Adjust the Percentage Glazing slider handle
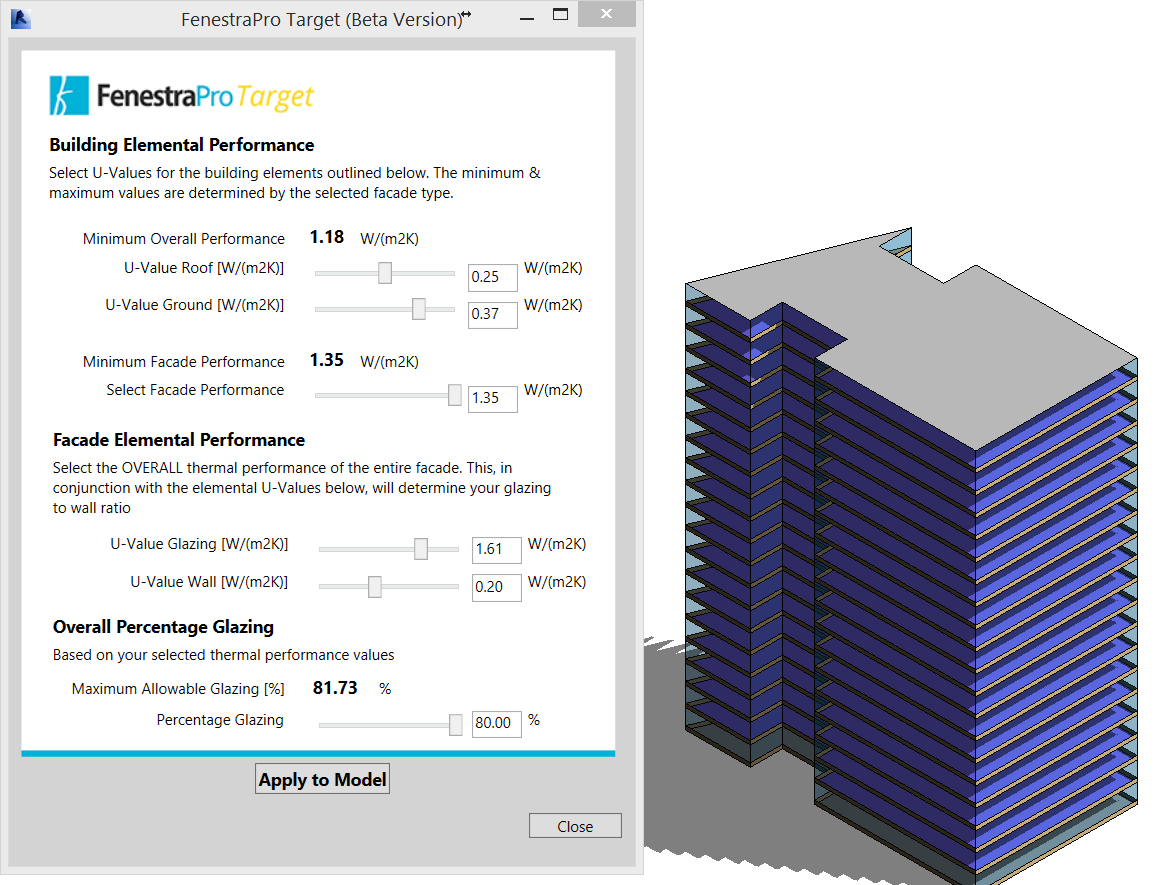Image resolution: width=1161 pixels, height=885 pixels. click(x=456, y=724)
